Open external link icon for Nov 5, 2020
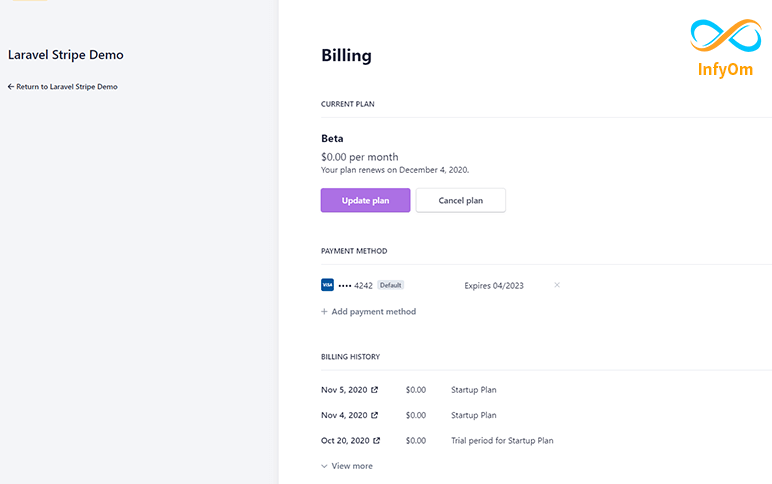 click(x=374, y=390)
